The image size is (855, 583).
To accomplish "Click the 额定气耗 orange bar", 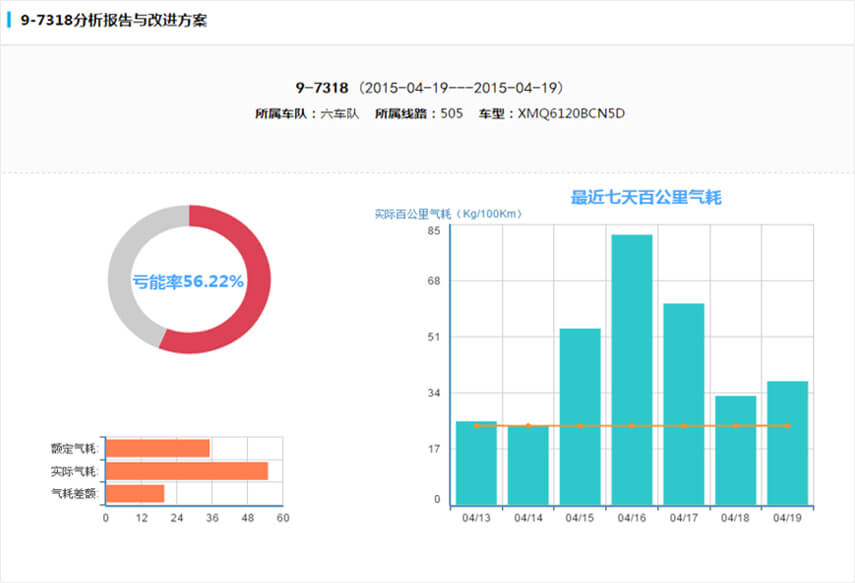I will (x=158, y=448).
